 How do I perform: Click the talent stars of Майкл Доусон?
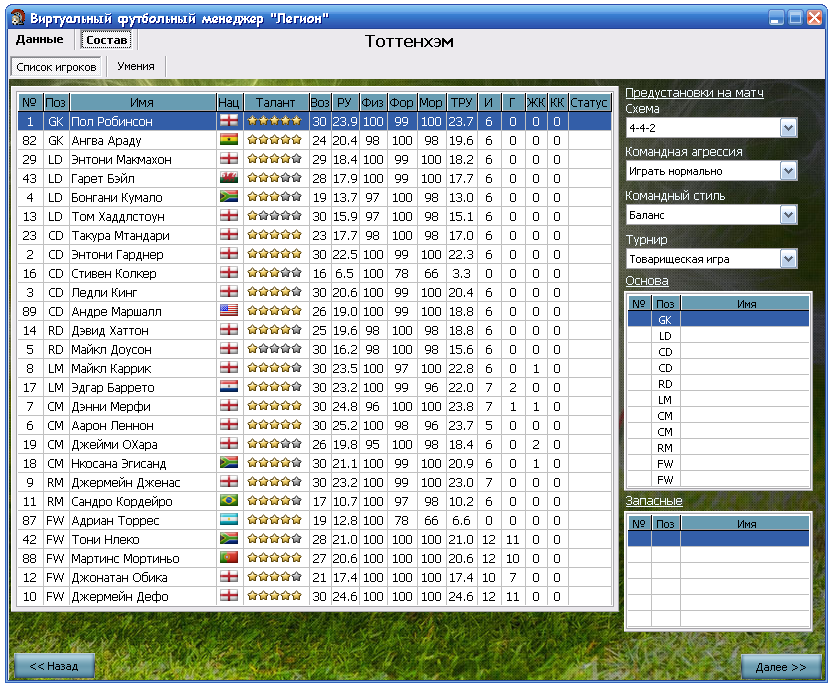[x=275, y=349]
